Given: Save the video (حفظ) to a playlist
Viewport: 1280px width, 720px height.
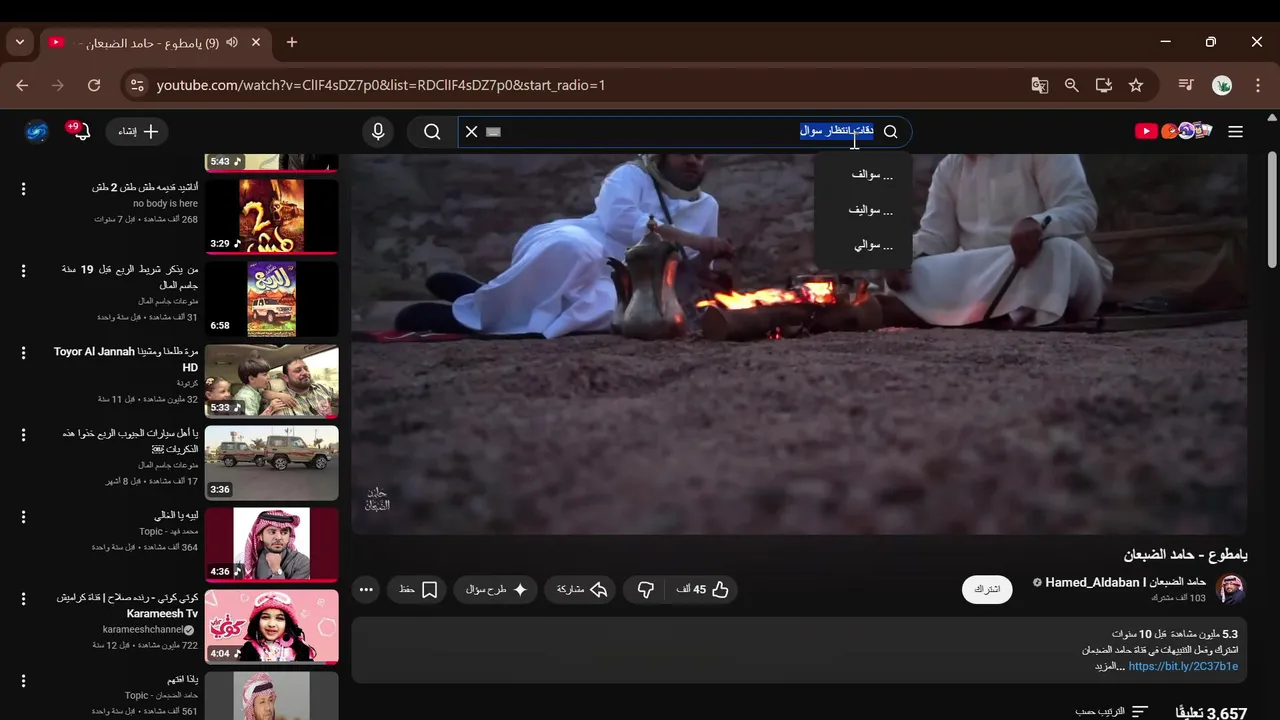Looking at the screenshot, I should click(x=419, y=590).
